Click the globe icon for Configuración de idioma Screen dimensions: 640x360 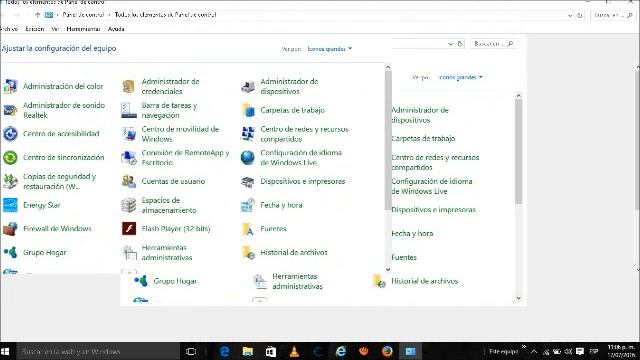248,158
